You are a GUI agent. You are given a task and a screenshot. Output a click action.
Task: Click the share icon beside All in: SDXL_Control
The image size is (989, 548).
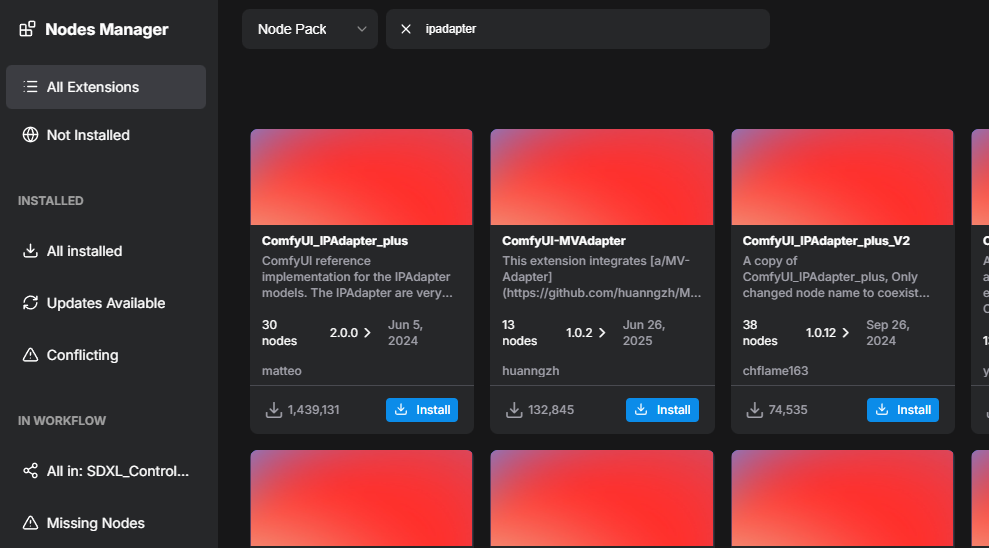pyautogui.click(x=30, y=471)
